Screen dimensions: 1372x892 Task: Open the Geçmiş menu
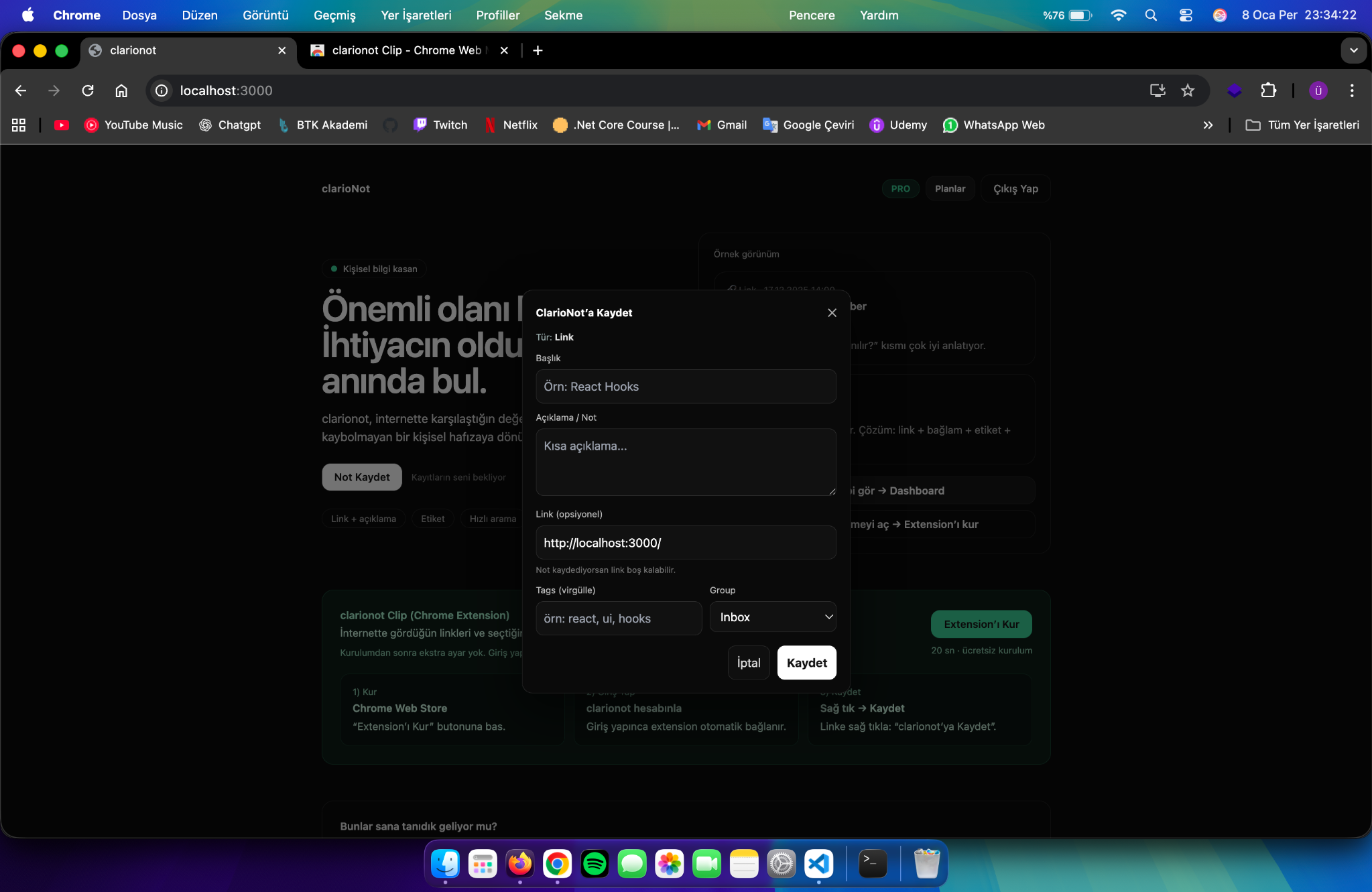coord(334,15)
